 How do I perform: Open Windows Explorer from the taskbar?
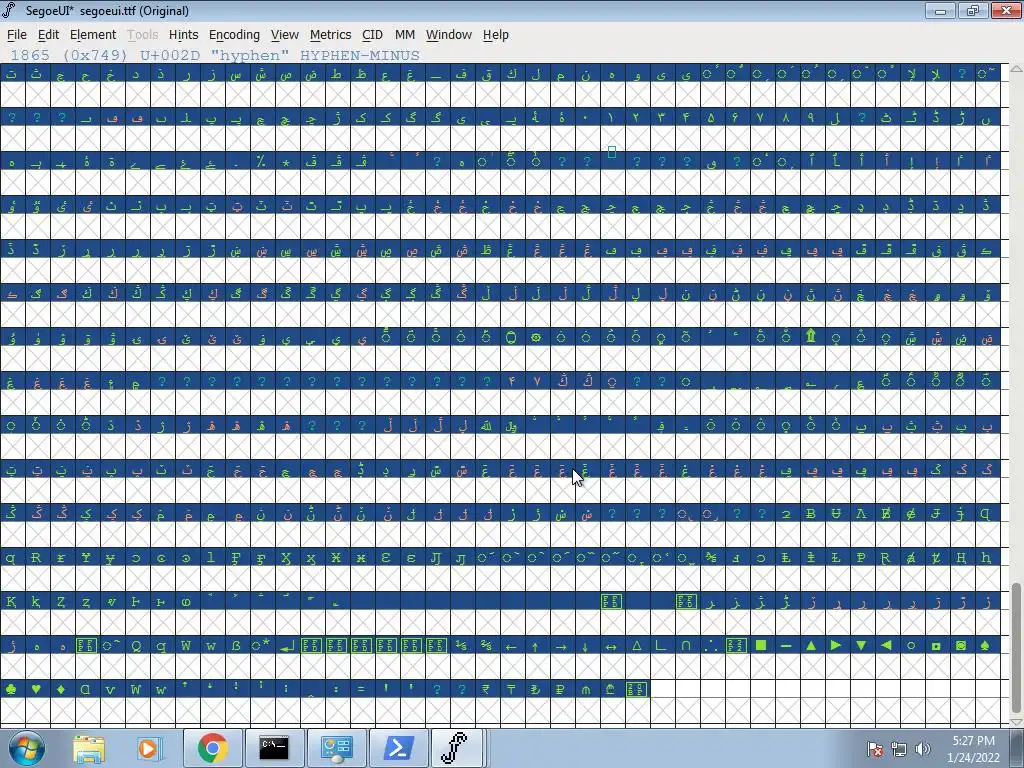(89, 748)
